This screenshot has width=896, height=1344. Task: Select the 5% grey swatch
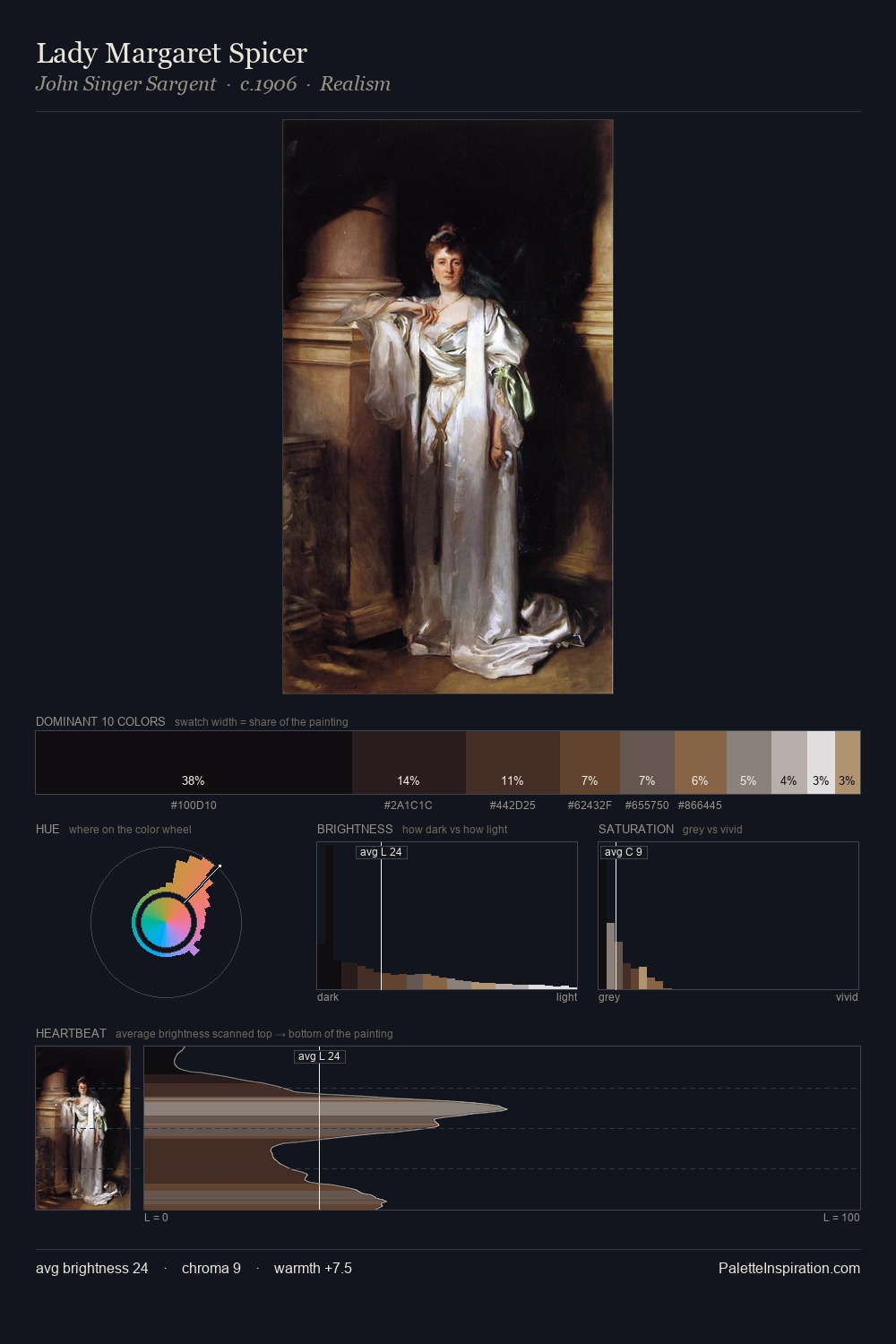click(748, 762)
